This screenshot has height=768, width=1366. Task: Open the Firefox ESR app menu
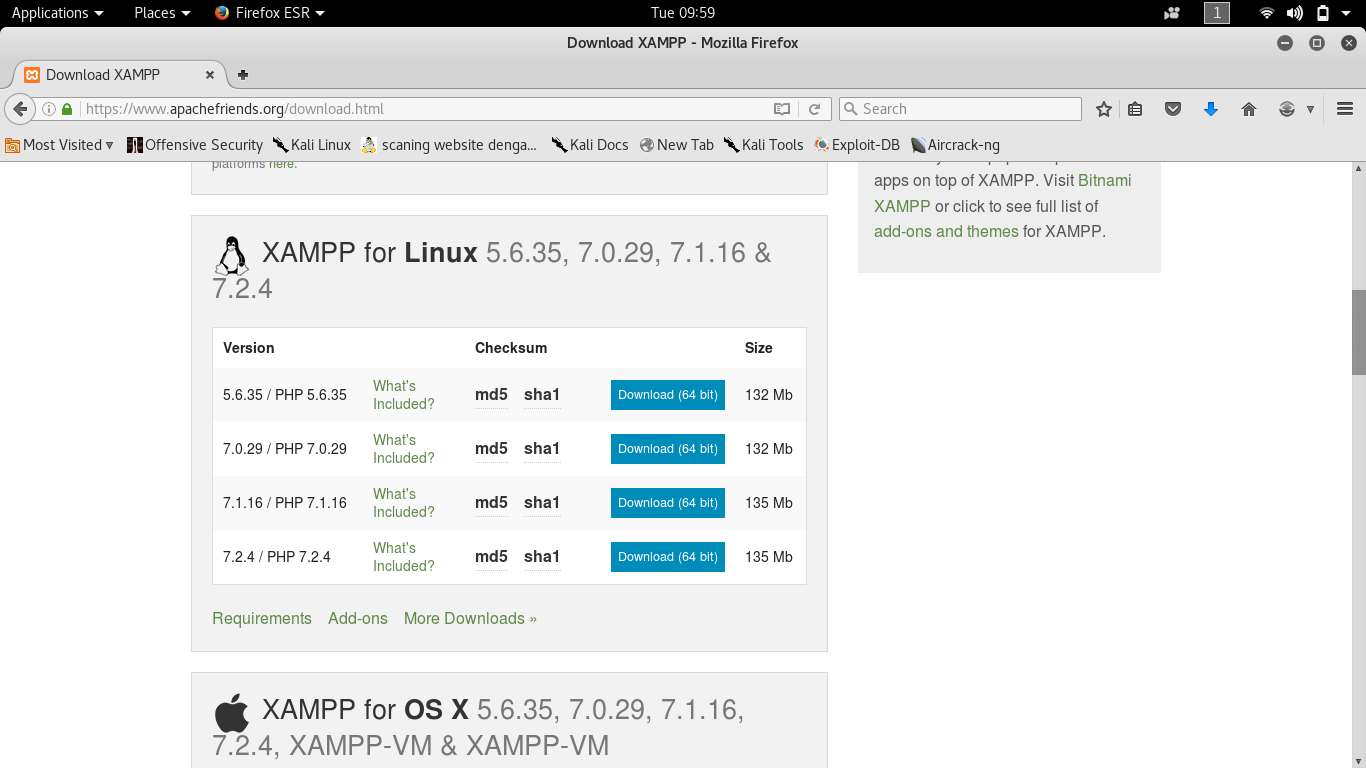269,13
